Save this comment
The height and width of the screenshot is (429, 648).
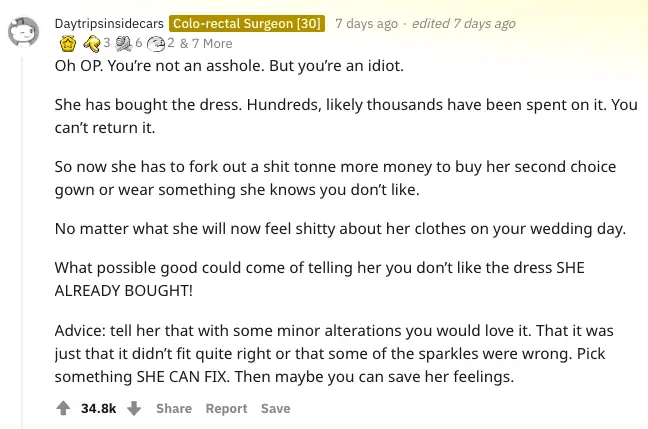pyautogui.click(x=275, y=408)
